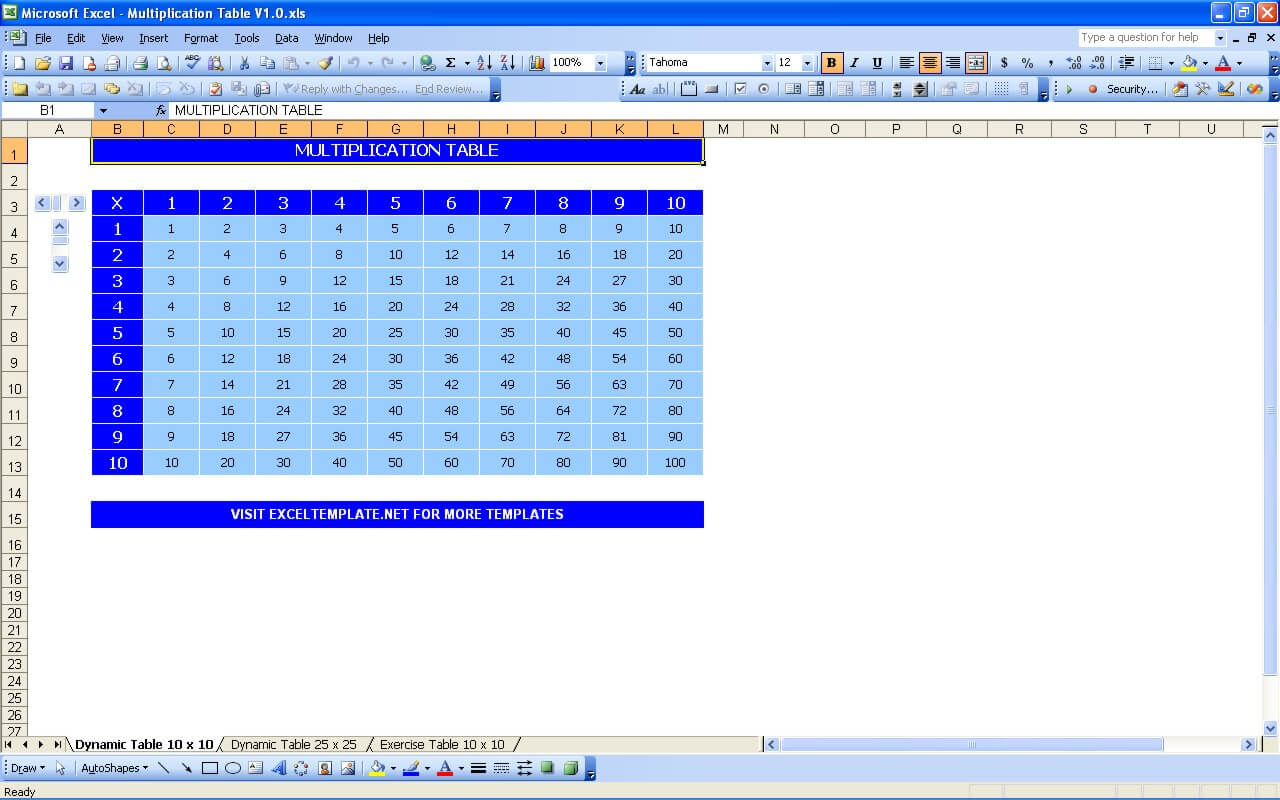Image resolution: width=1280 pixels, height=800 pixels.
Task: Expand the Draw menu
Action: click(x=28, y=768)
